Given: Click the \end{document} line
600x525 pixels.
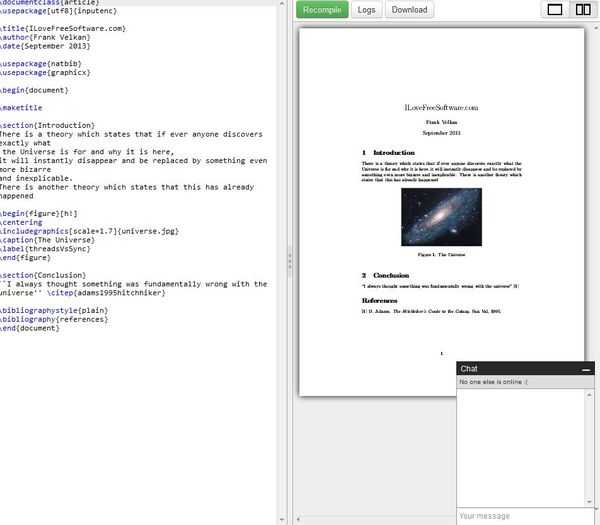Looking at the screenshot, I should (x=29, y=328).
